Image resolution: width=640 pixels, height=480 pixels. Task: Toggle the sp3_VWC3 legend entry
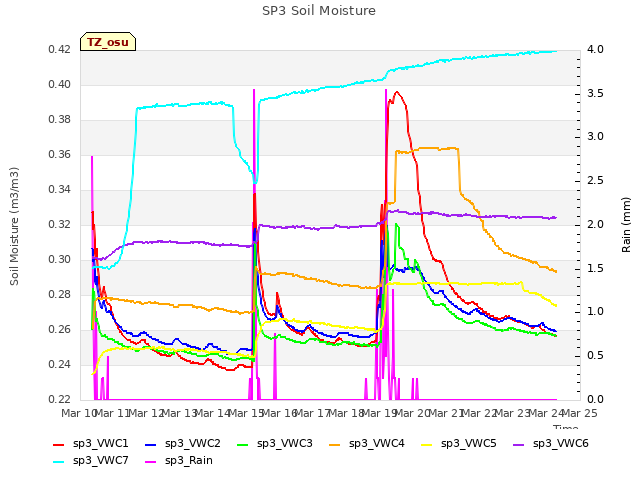(x=275, y=443)
